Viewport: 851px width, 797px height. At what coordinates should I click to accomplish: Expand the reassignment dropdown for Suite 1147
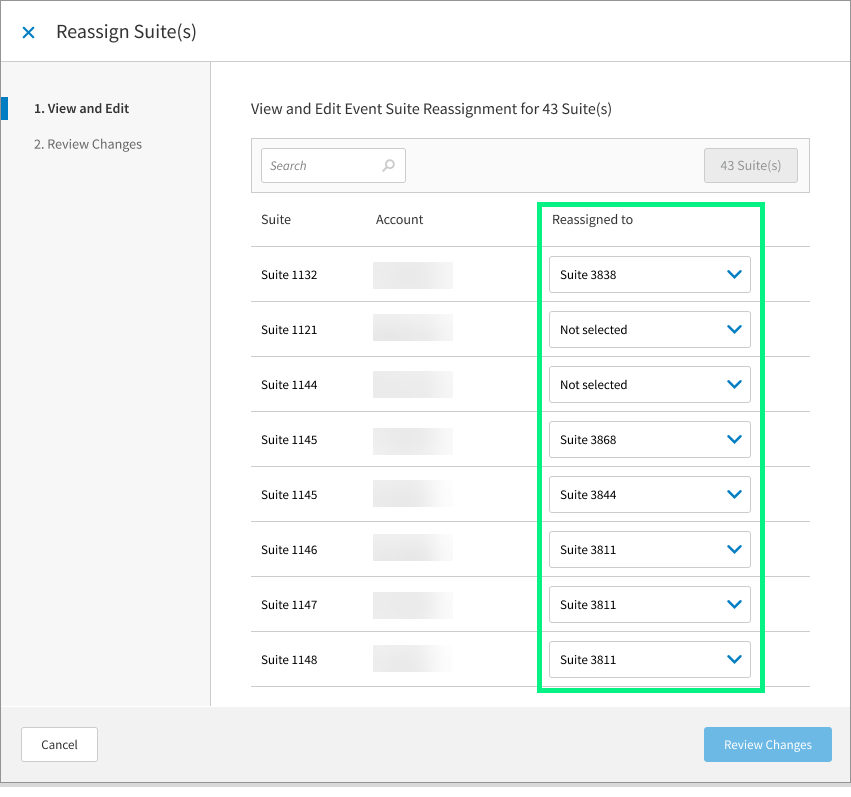[x=649, y=604]
